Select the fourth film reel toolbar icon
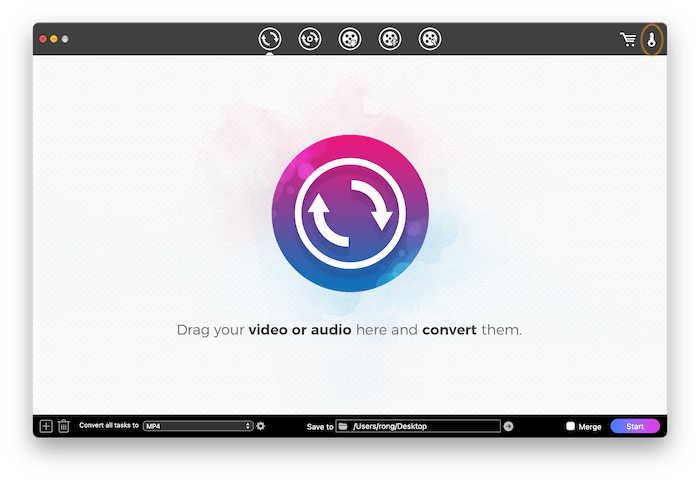 [x=390, y=40]
